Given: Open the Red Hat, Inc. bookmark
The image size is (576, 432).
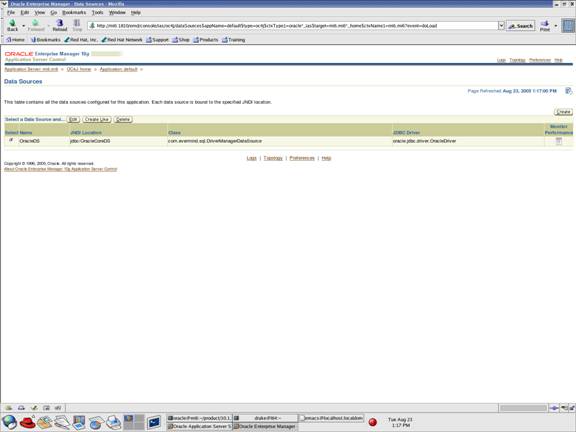Looking at the screenshot, I should [81, 40].
